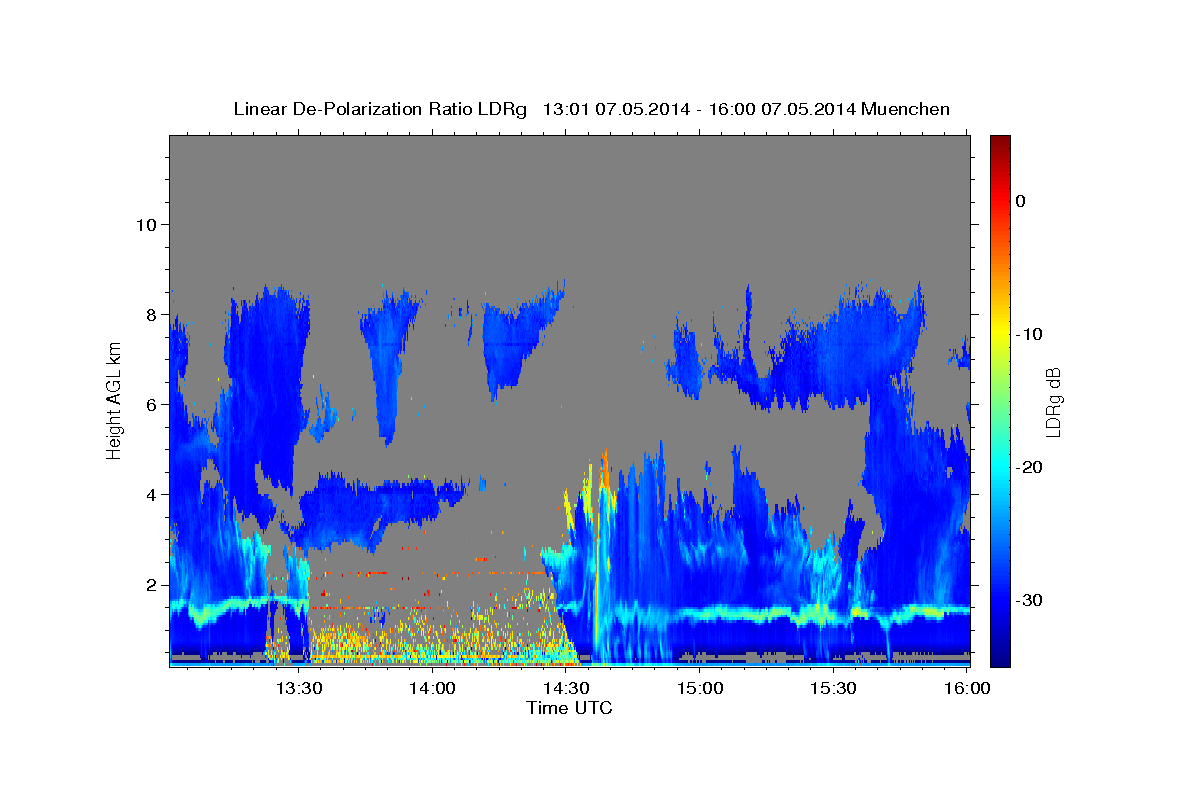Click the 15:00 time tick label
Screen dimensions: 1200x800
[x=700, y=689]
